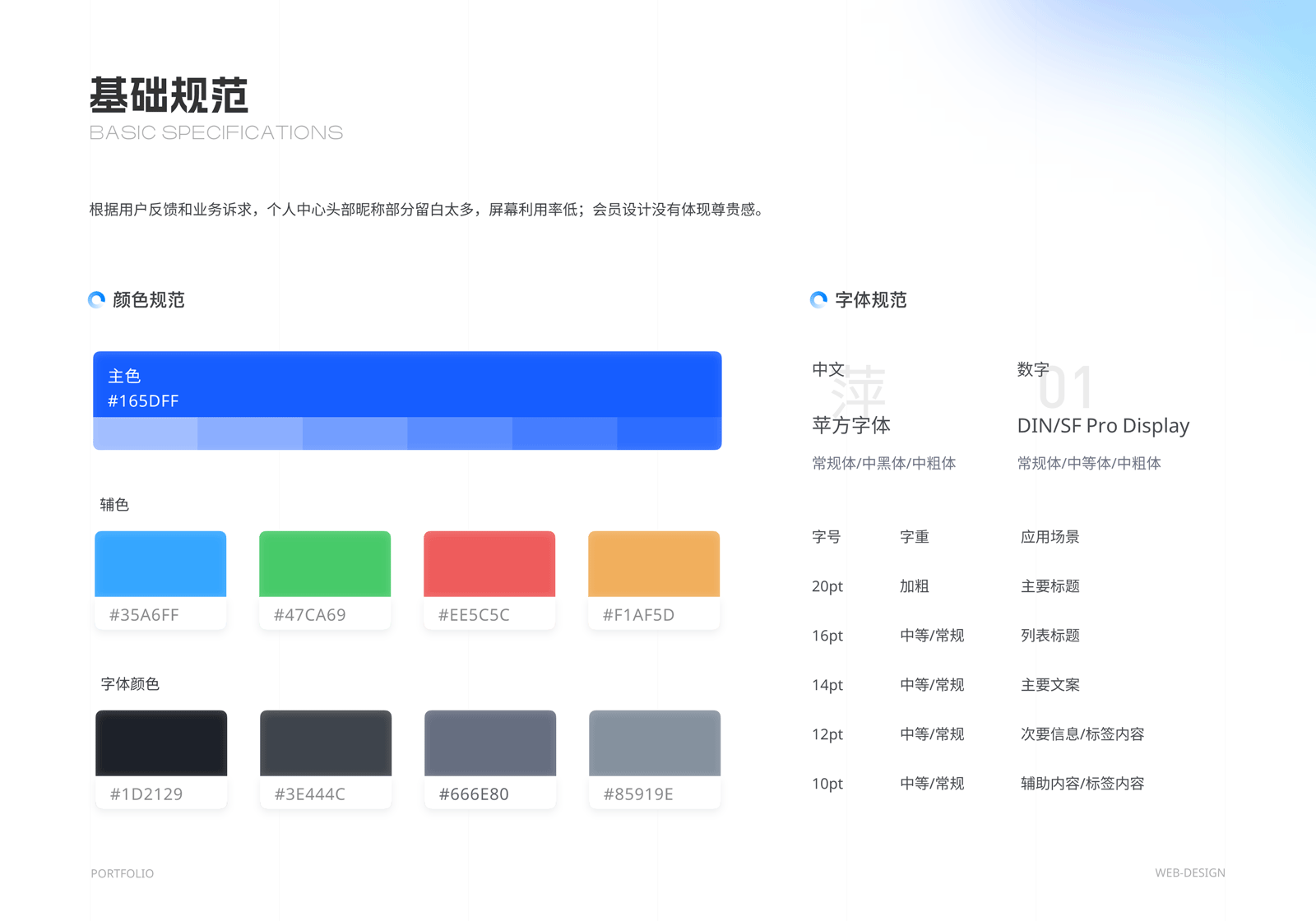Pick the #47CA69 green swatch
Screen dimensions: 1316x921
pyautogui.click(x=325, y=564)
